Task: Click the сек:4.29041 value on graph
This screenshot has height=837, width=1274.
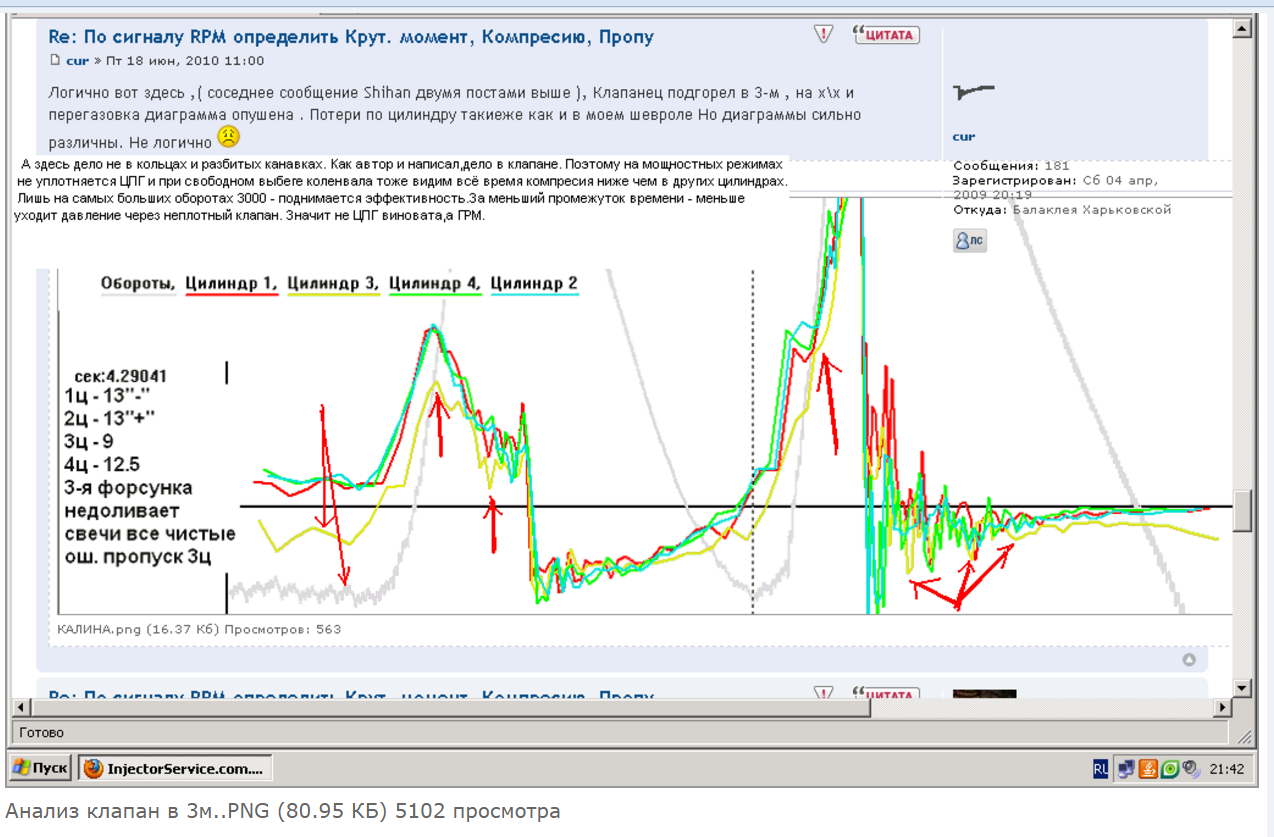Action: (121, 377)
